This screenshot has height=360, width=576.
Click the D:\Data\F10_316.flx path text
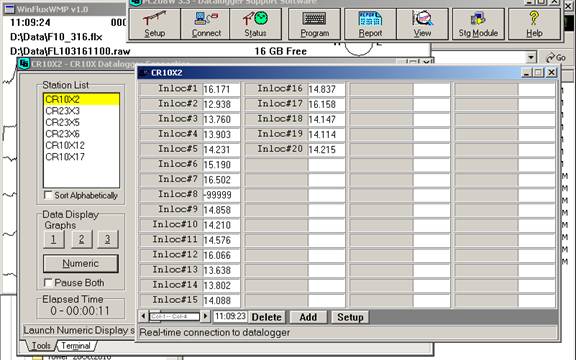56,37
